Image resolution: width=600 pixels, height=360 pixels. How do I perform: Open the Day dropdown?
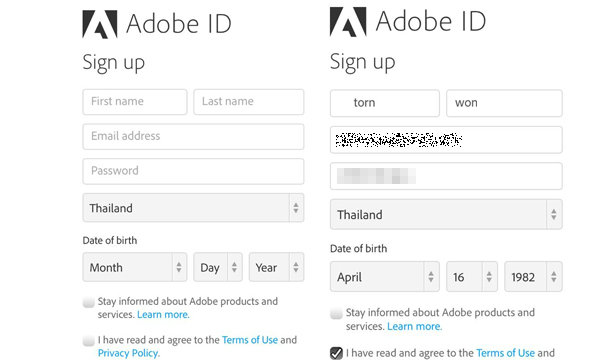click(218, 267)
